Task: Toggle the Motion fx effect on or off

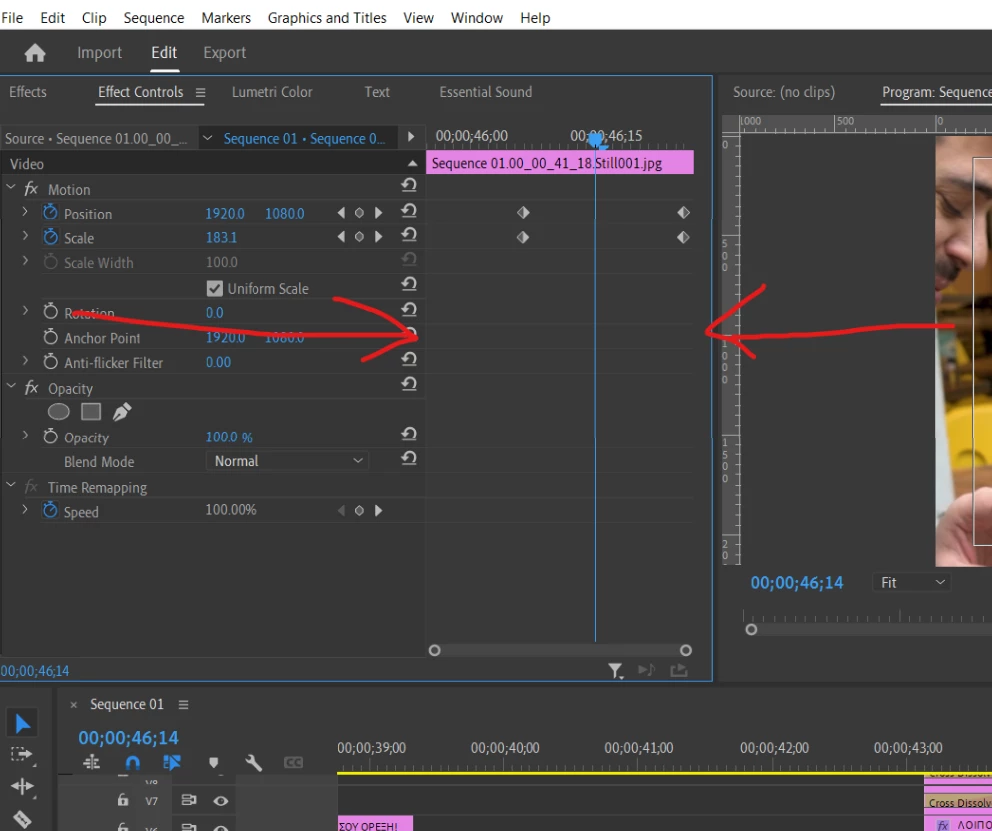Action: tap(31, 188)
